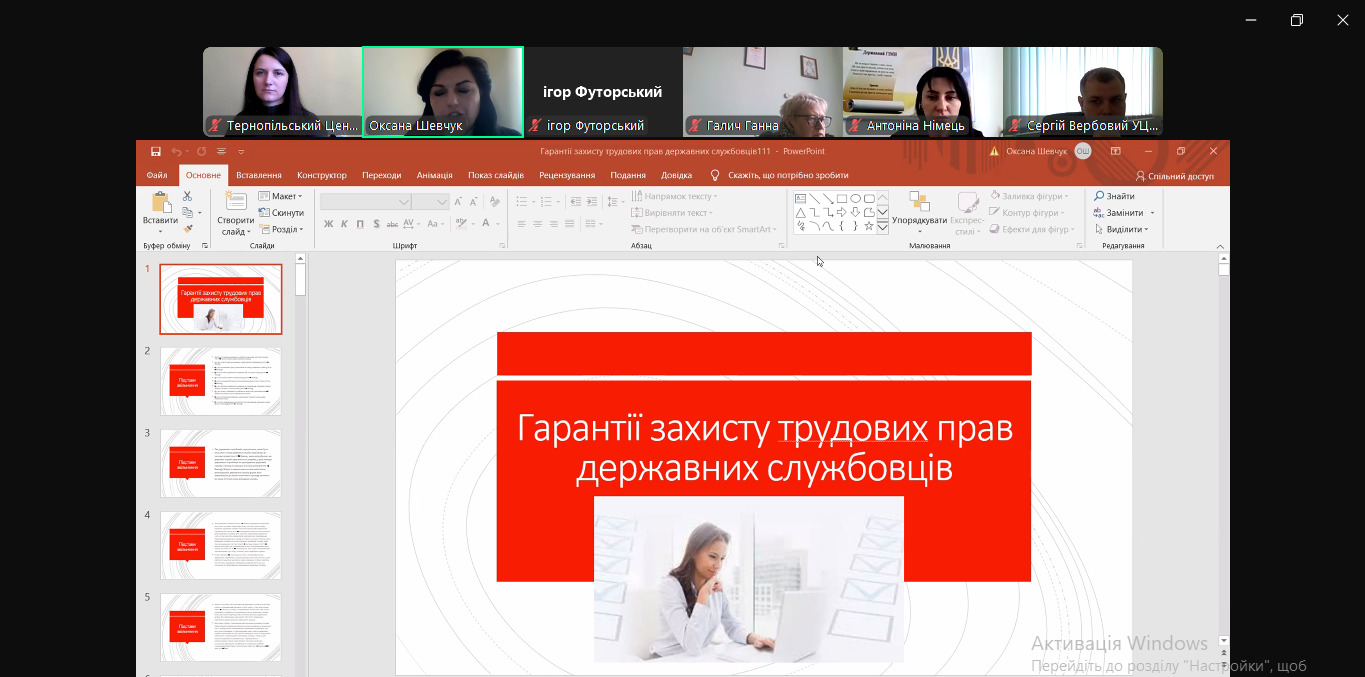Click Галич Ганна participant video tile

763,91
